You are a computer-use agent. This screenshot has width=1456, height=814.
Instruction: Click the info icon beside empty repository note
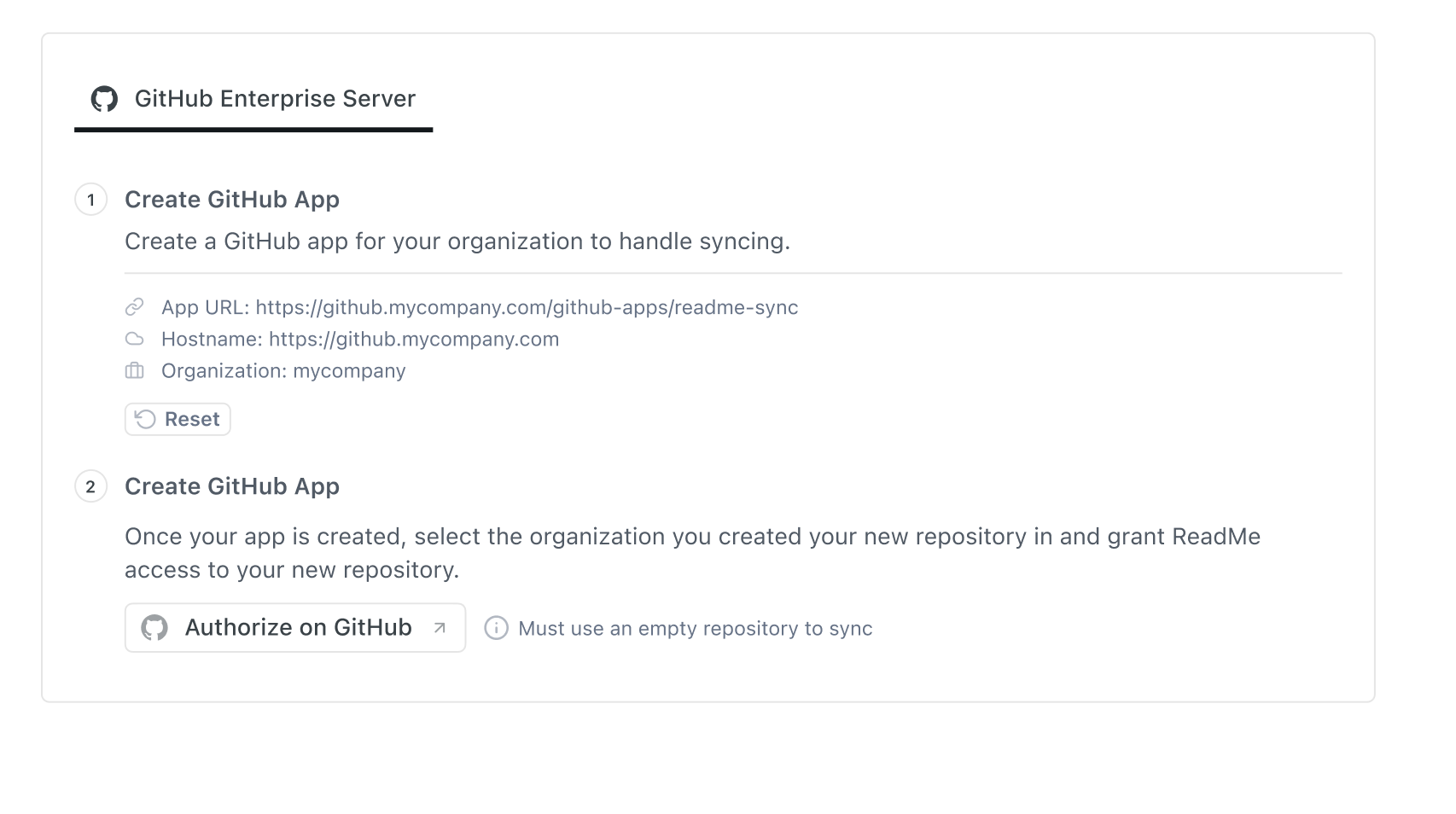[496, 628]
